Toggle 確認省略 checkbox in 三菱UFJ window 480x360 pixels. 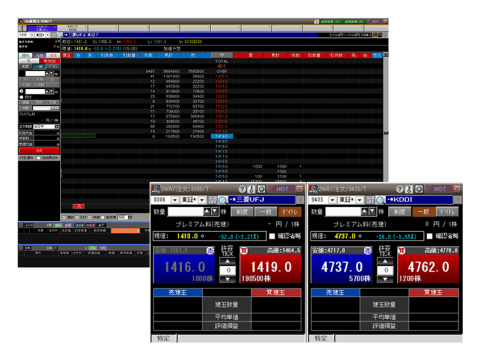point(272,236)
